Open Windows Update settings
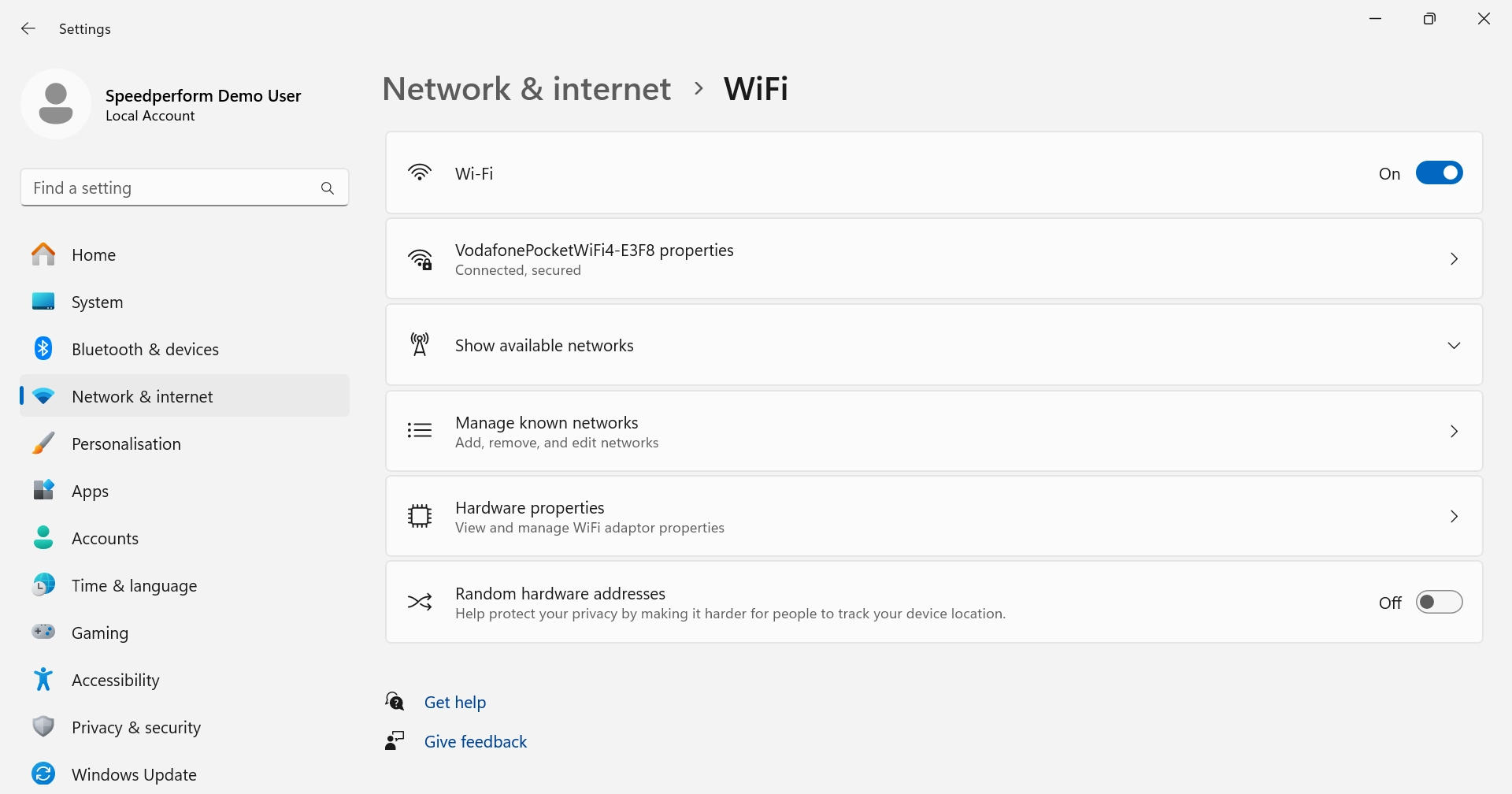Image resolution: width=1512 pixels, height=794 pixels. pyautogui.click(x=134, y=774)
